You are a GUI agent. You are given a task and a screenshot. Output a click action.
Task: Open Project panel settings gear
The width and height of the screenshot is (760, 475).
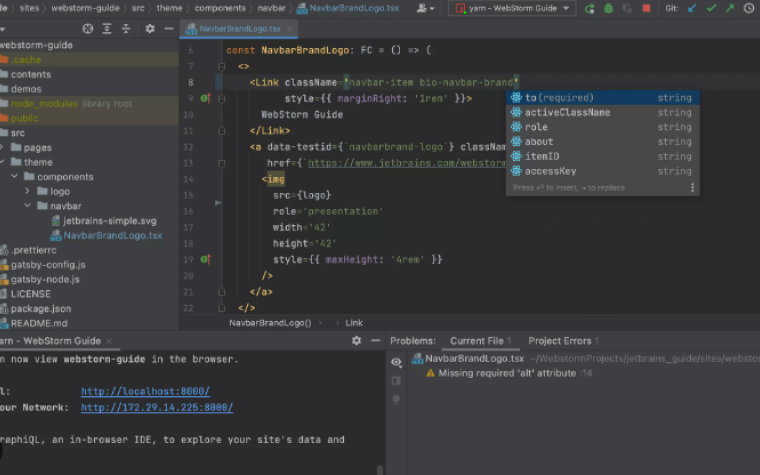click(x=150, y=29)
